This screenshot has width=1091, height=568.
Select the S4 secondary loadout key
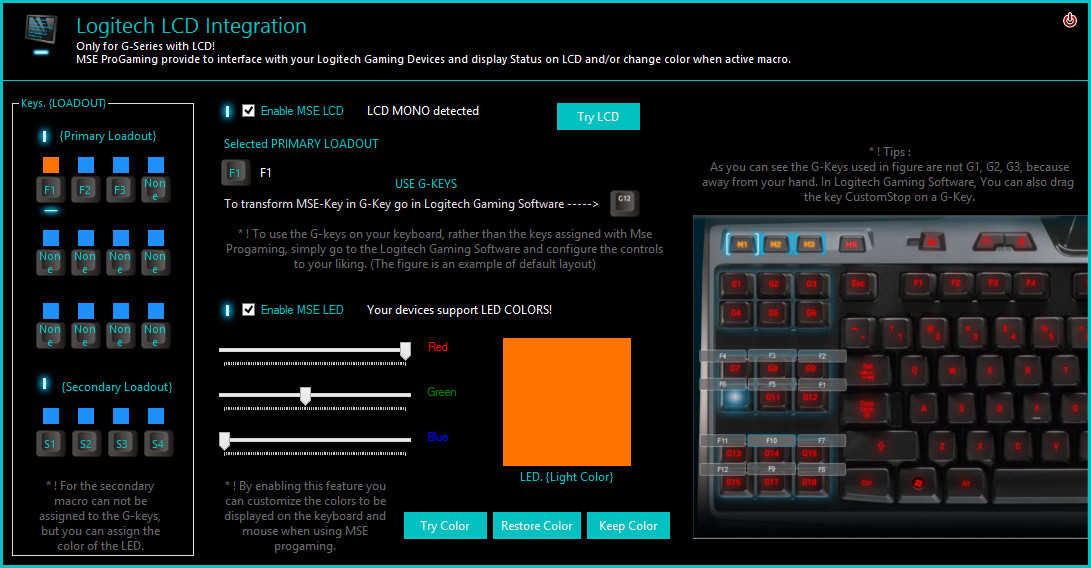[158, 443]
